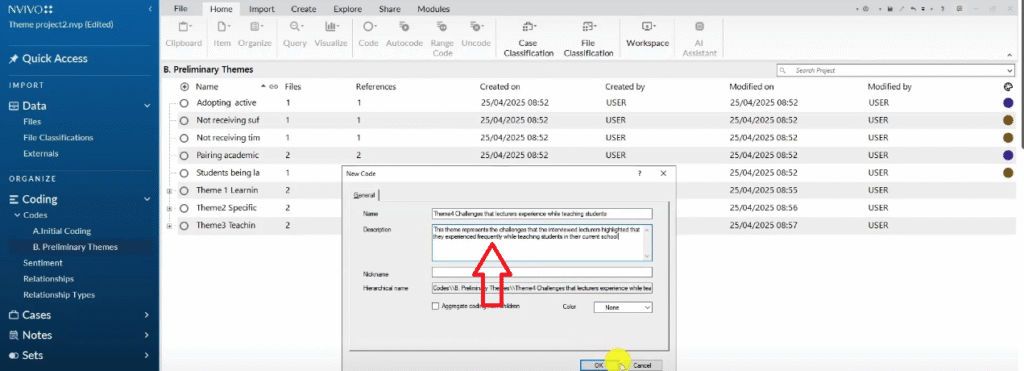The width and height of the screenshot is (1024, 371).
Task: Click the undo arrow in title bar
Action: pos(914,8)
